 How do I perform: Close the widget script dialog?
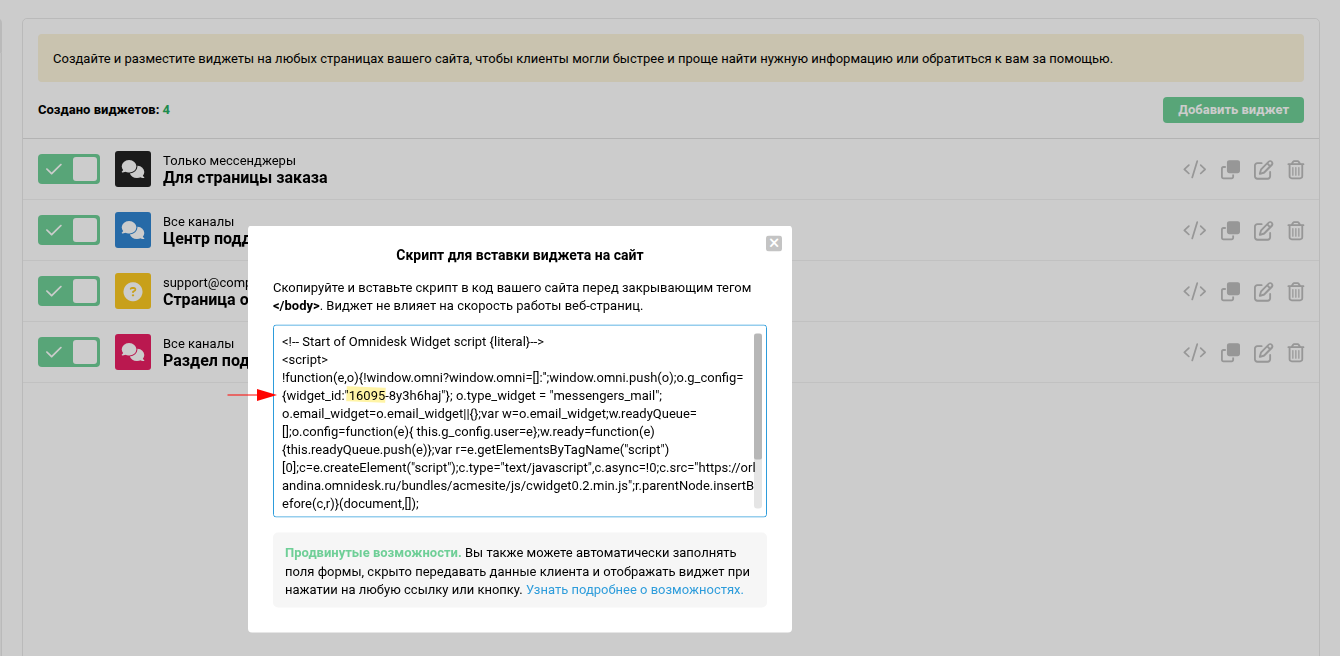click(773, 243)
